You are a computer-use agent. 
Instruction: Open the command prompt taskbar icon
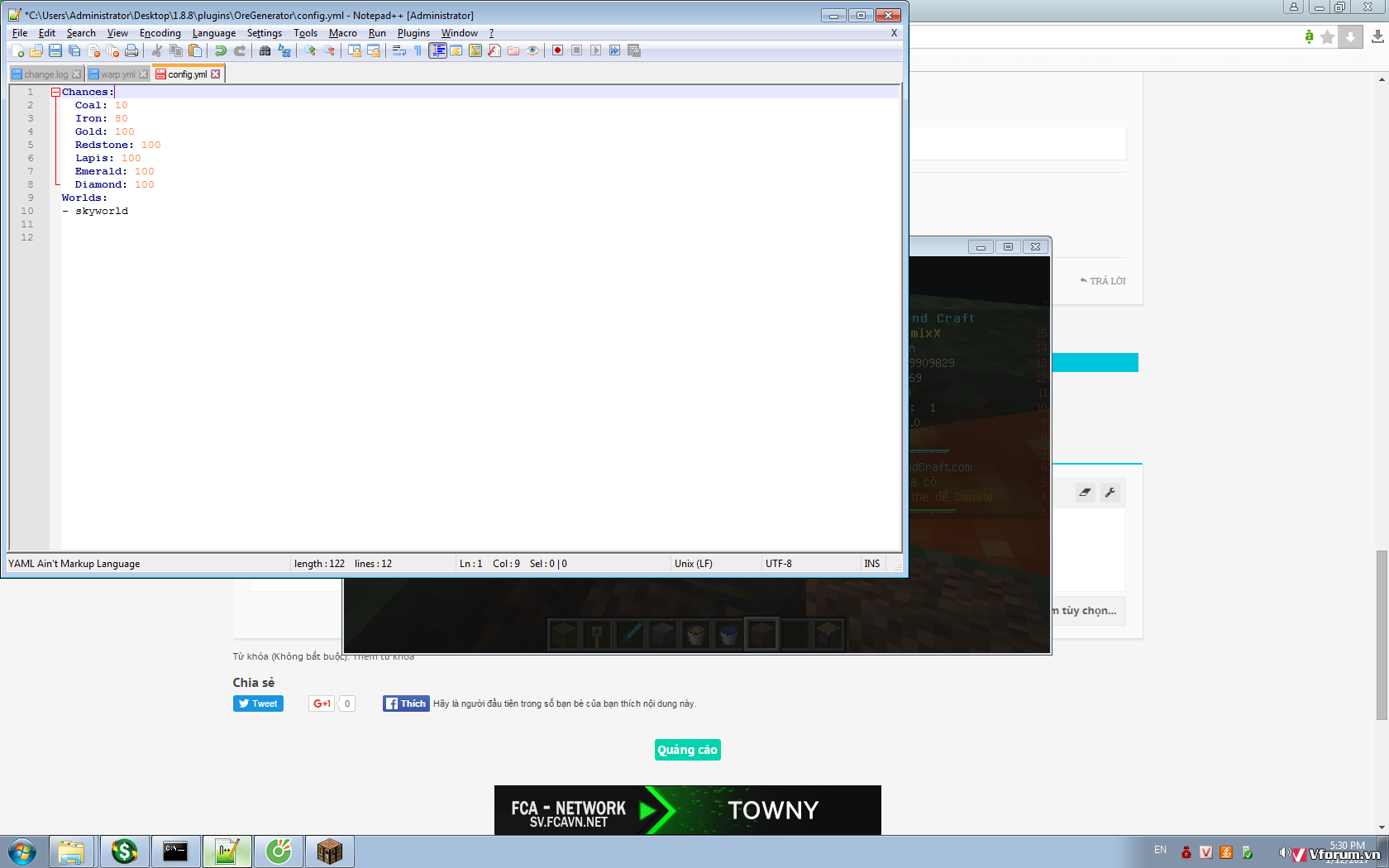175,851
